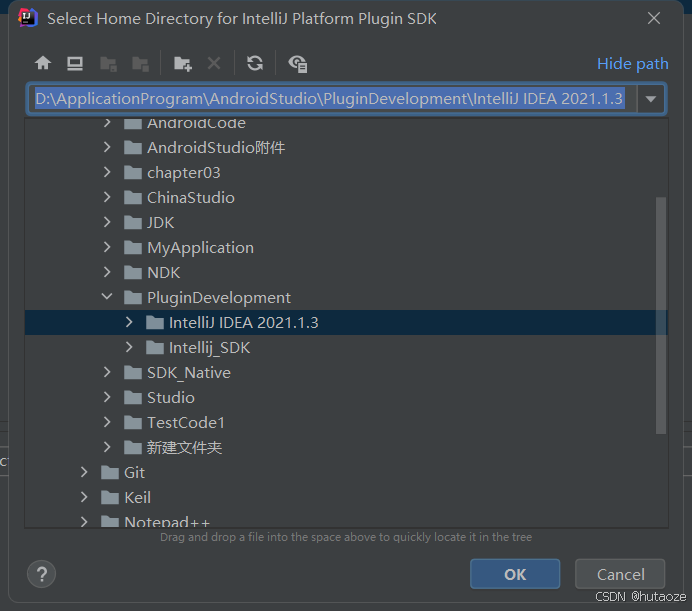Open the path history dropdown arrow
692x611 pixels.
click(x=651, y=99)
